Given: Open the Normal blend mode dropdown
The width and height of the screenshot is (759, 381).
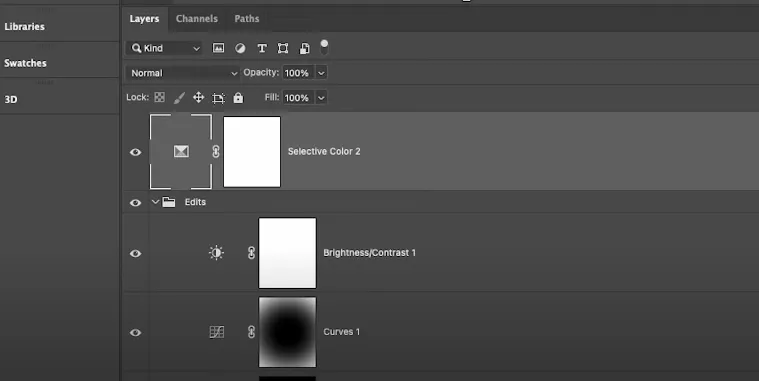Looking at the screenshot, I should [x=183, y=73].
